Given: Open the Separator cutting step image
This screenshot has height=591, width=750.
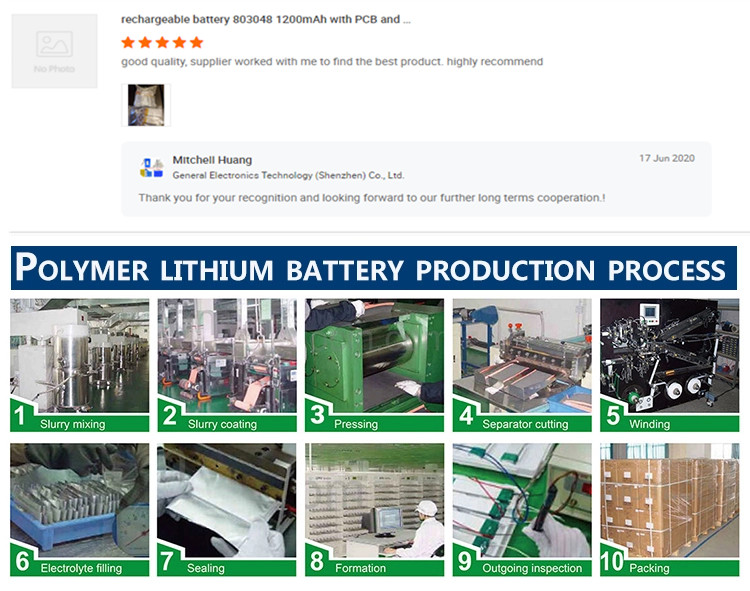Looking at the screenshot, I should [522, 365].
